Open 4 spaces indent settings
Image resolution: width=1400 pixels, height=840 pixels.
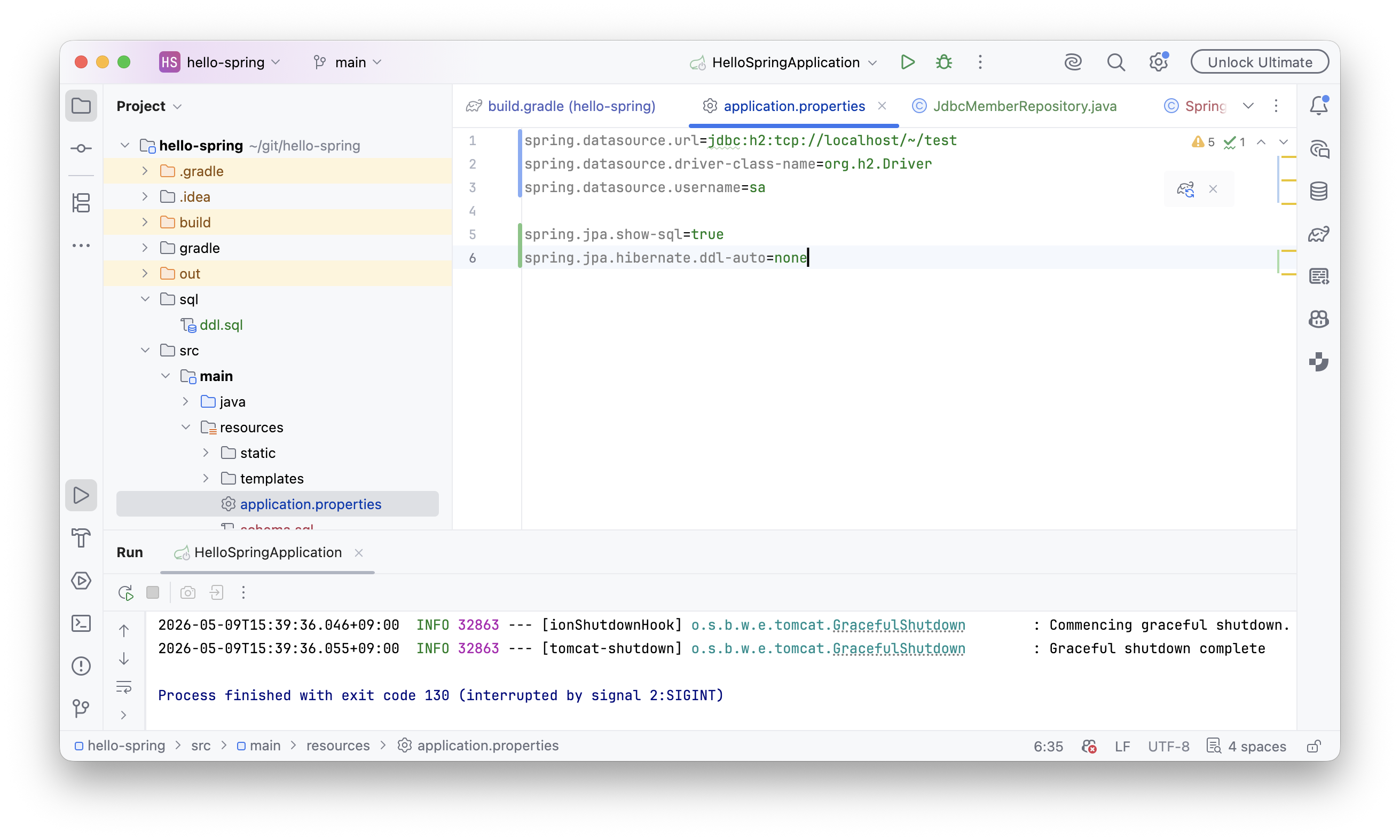1247,746
